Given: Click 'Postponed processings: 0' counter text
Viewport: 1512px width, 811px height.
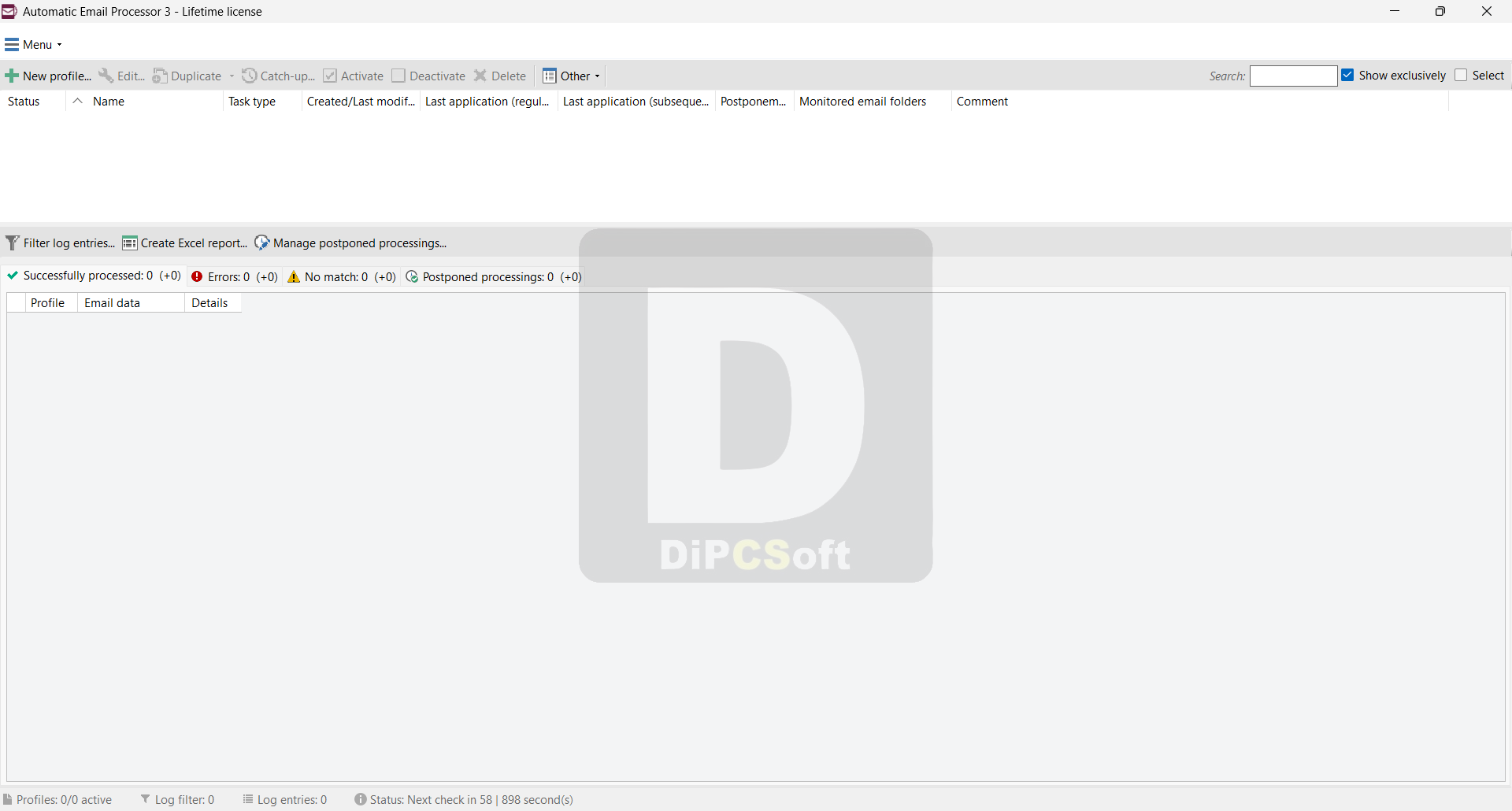Looking at the screenshot, I should click(488, 277).
